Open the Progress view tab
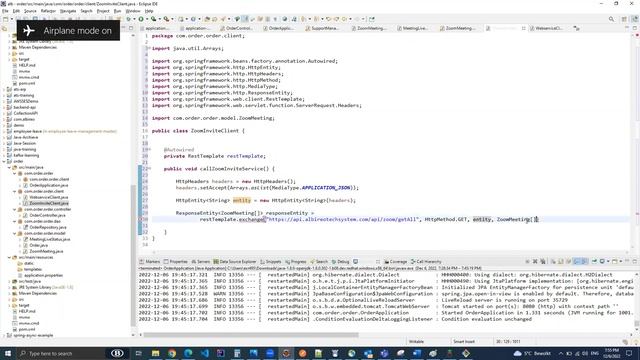This screenshot has height=360, width=640. tap(296, 262)
